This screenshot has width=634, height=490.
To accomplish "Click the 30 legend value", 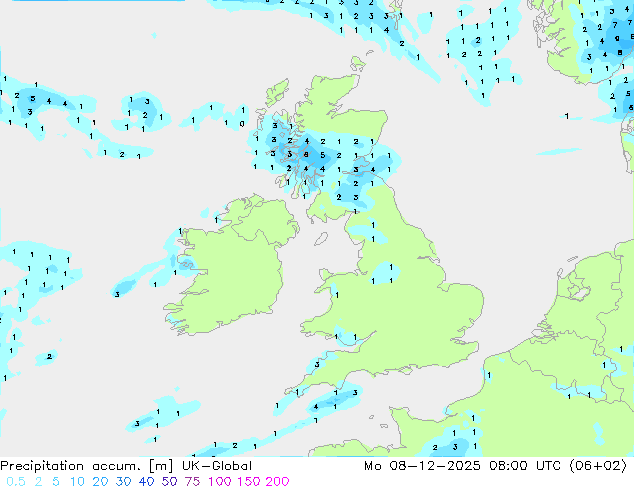I will pos(123,482).
